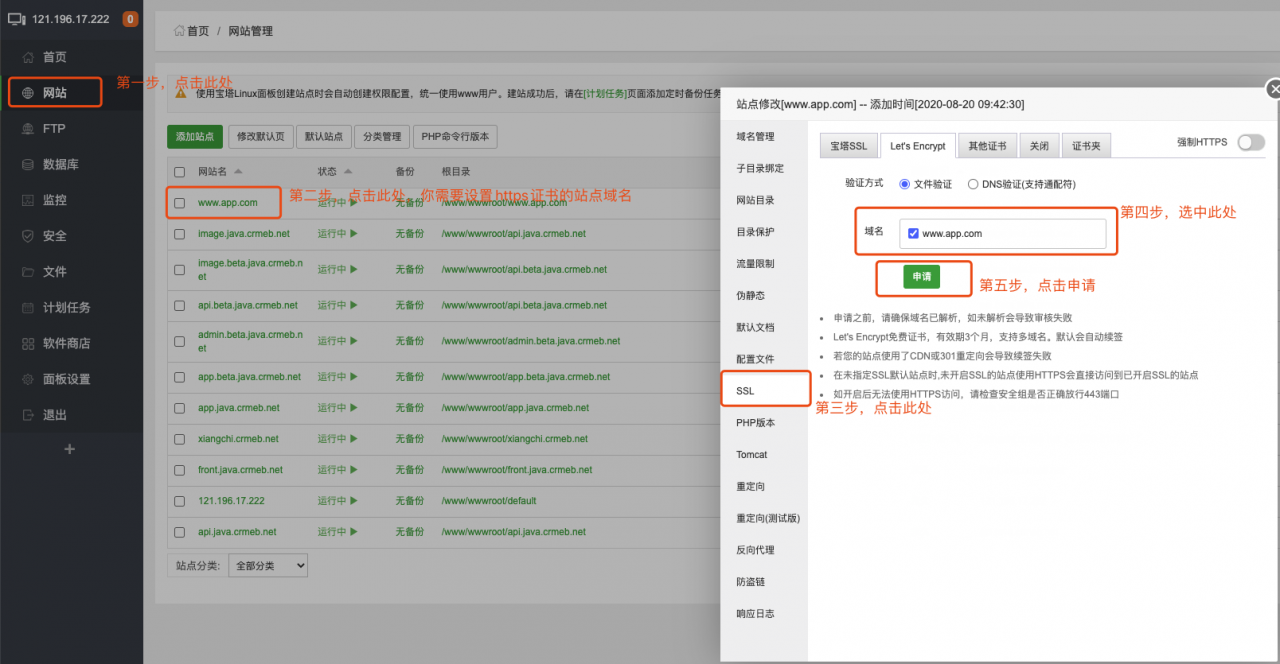Click the play icon in app.java.crmeb.net row

[353, 408]
